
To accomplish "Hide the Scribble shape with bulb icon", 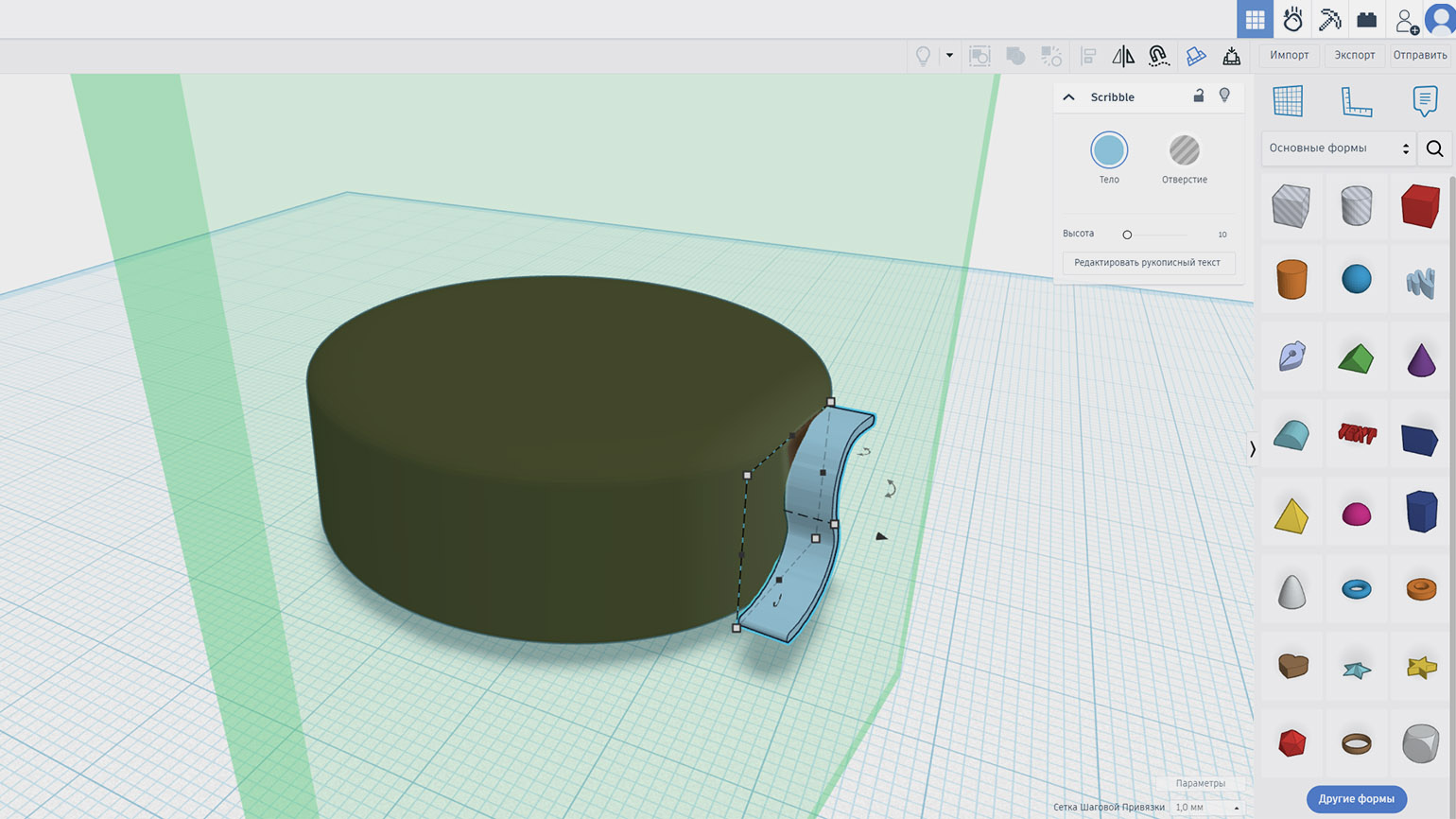I will (x=1224, y=96).
